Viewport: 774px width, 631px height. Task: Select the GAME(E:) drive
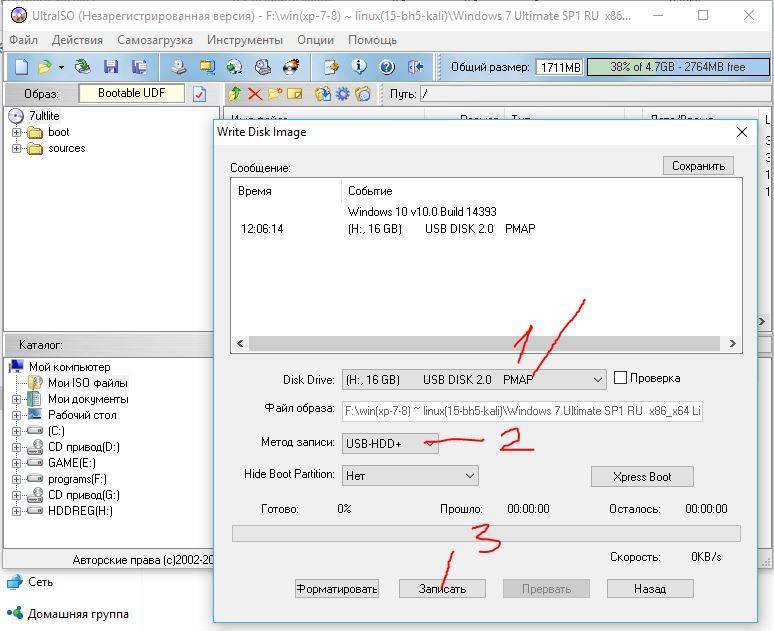pyautogui.click(x=72, y=463)
